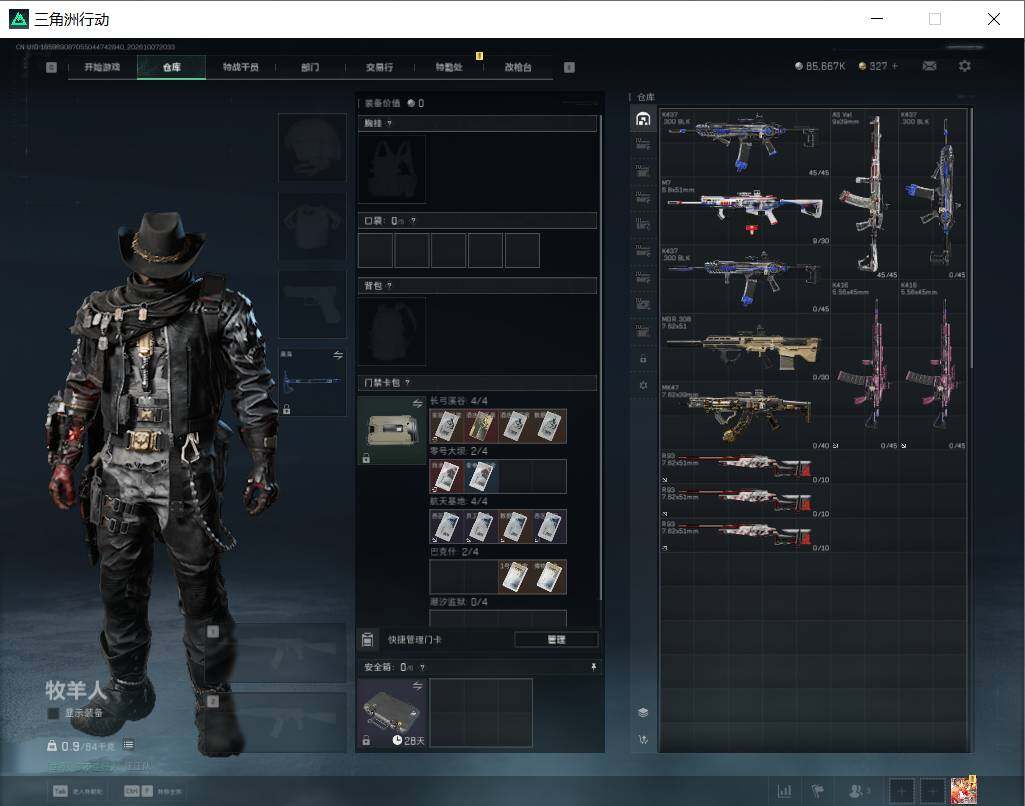The image size is (1025, 806).
Task: Click the sort icon at warehouse sidebar bottom
Action: coord(643,739)
